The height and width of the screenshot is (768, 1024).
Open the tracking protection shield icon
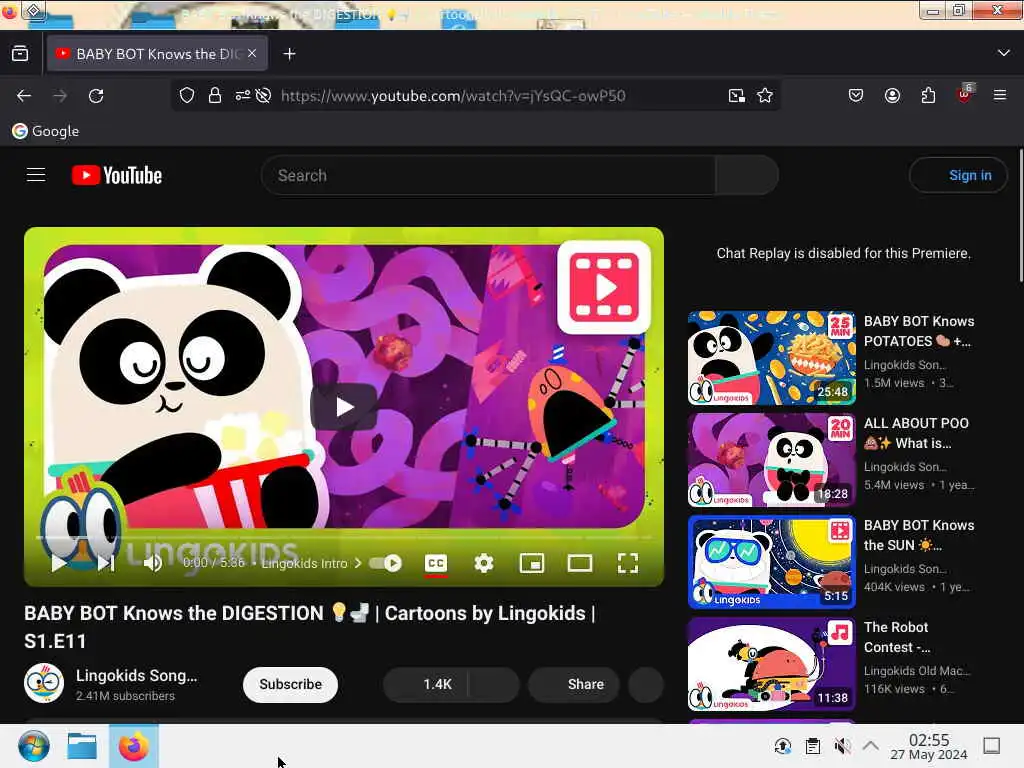(187, 95)
